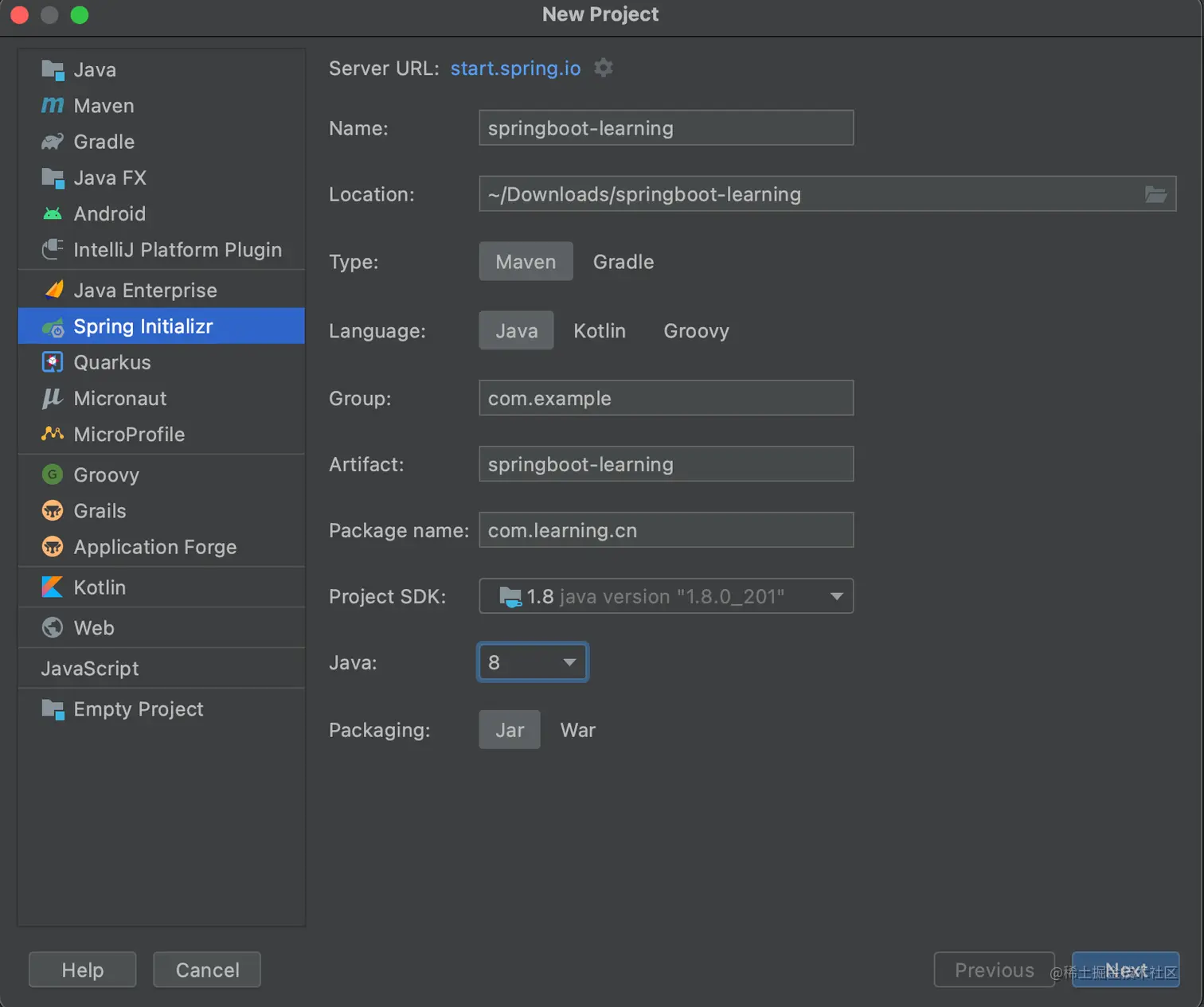Viewport: 1204px width, 1007px height.
Task: Set Language to Kotlin
Action: [600, 331]
